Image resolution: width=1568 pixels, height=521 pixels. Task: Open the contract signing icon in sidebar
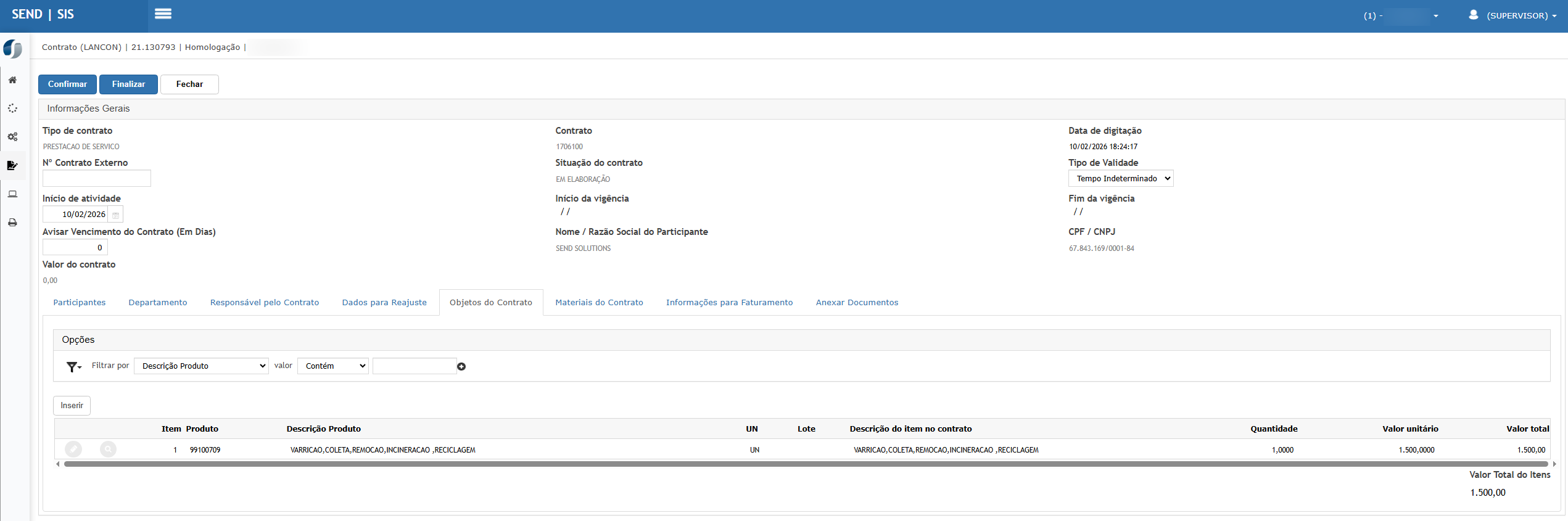point(12,165)
